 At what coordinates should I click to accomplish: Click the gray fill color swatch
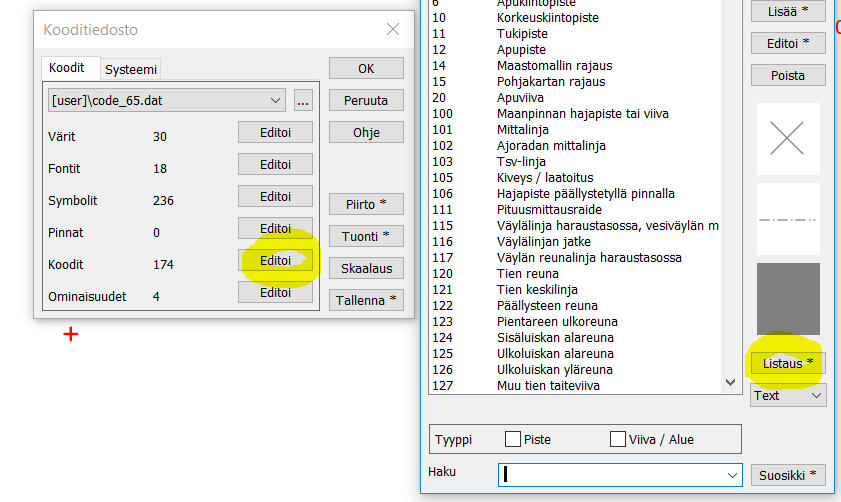pyautogui.click(x=787, y=298)
